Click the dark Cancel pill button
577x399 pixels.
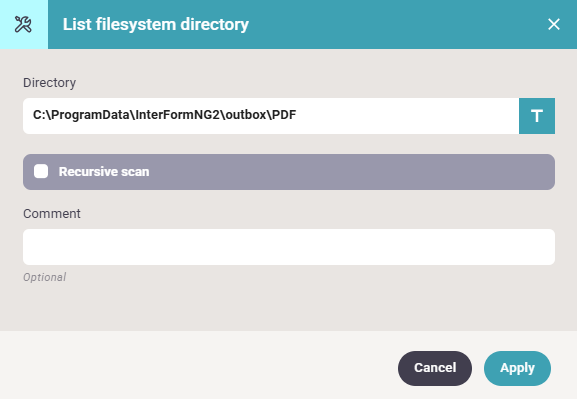click(435, 368)
